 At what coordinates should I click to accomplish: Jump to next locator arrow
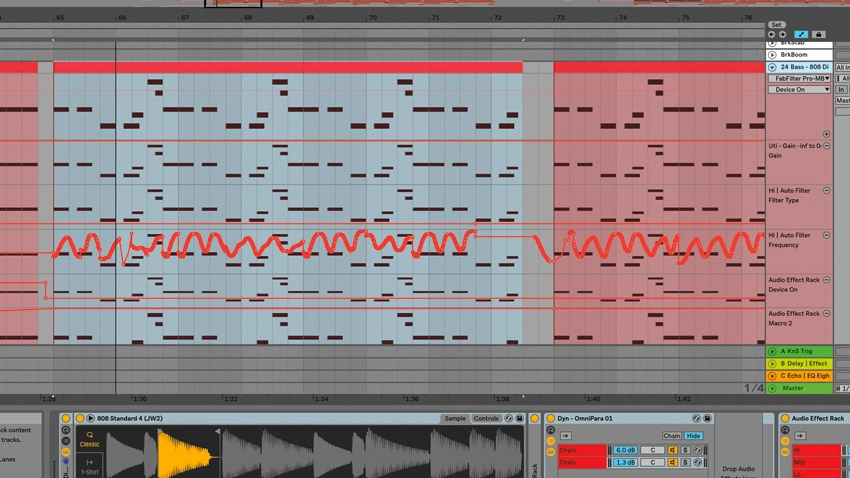point(782,34)
